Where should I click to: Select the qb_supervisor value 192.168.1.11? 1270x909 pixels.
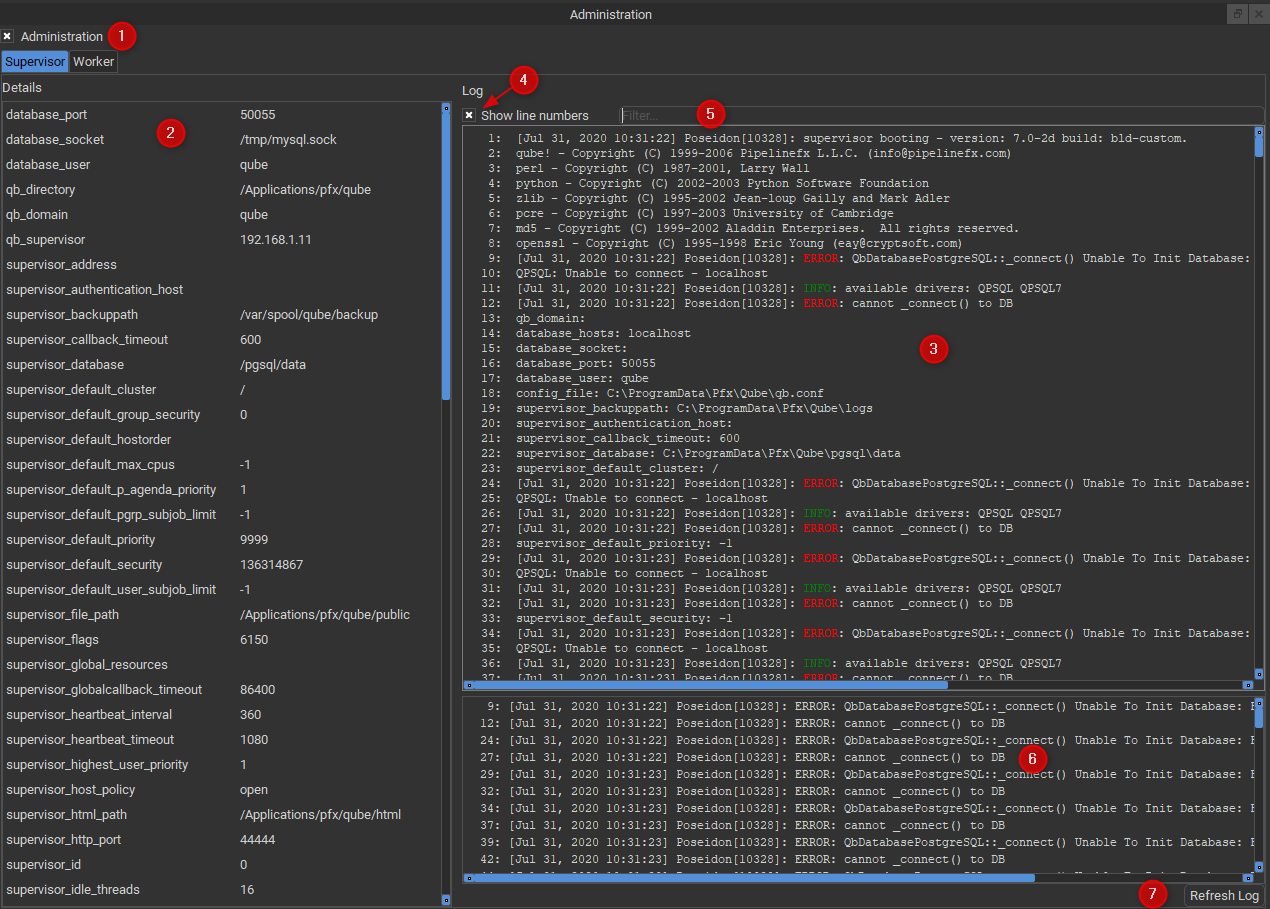tap(276, 240)
